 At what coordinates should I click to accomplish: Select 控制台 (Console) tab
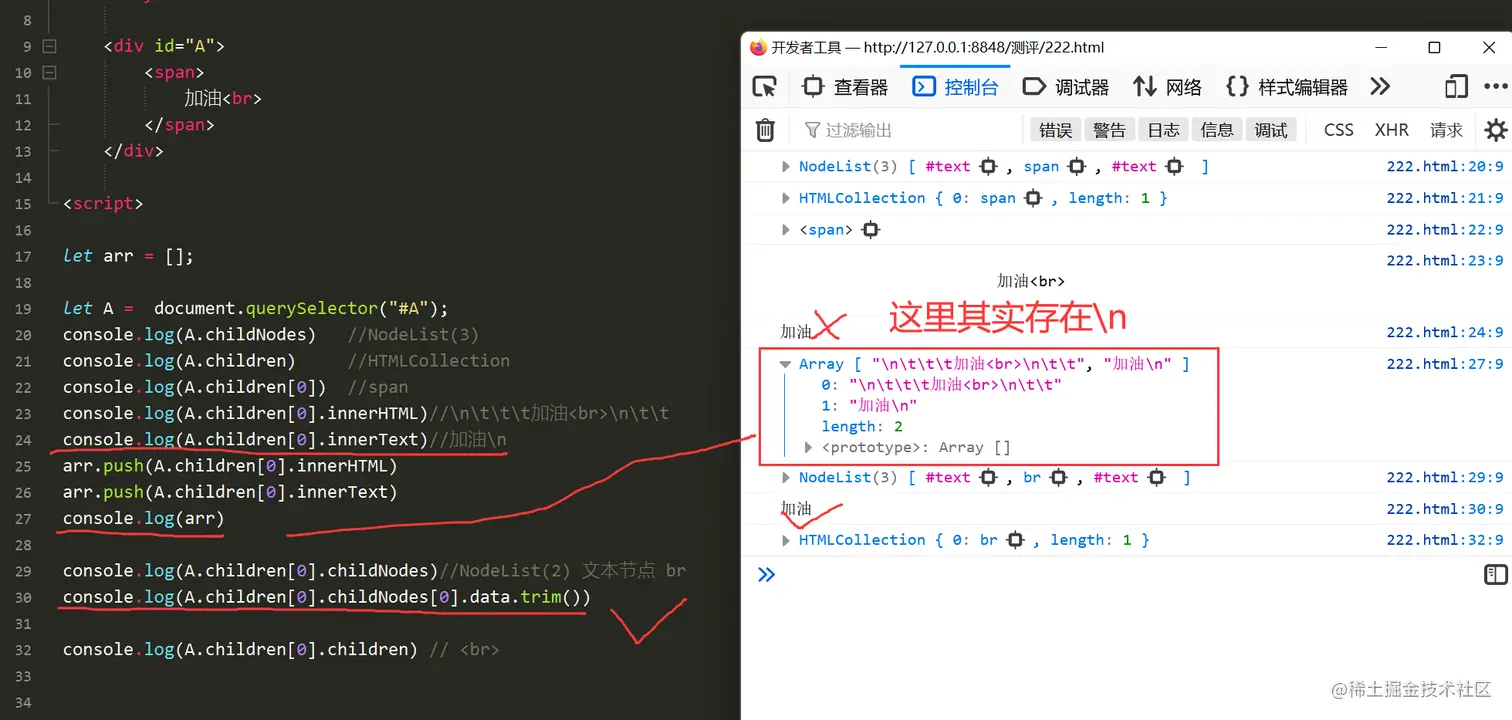[955, 87]
